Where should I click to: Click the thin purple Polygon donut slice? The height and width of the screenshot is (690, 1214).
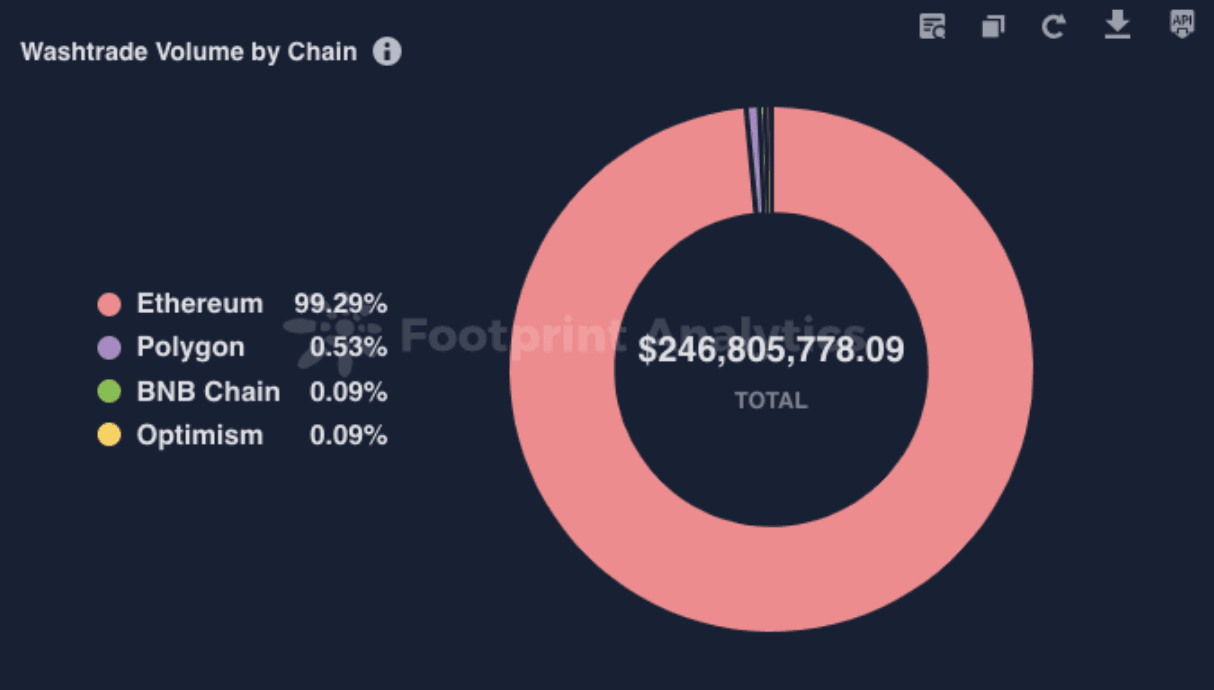tap(754, 160)
